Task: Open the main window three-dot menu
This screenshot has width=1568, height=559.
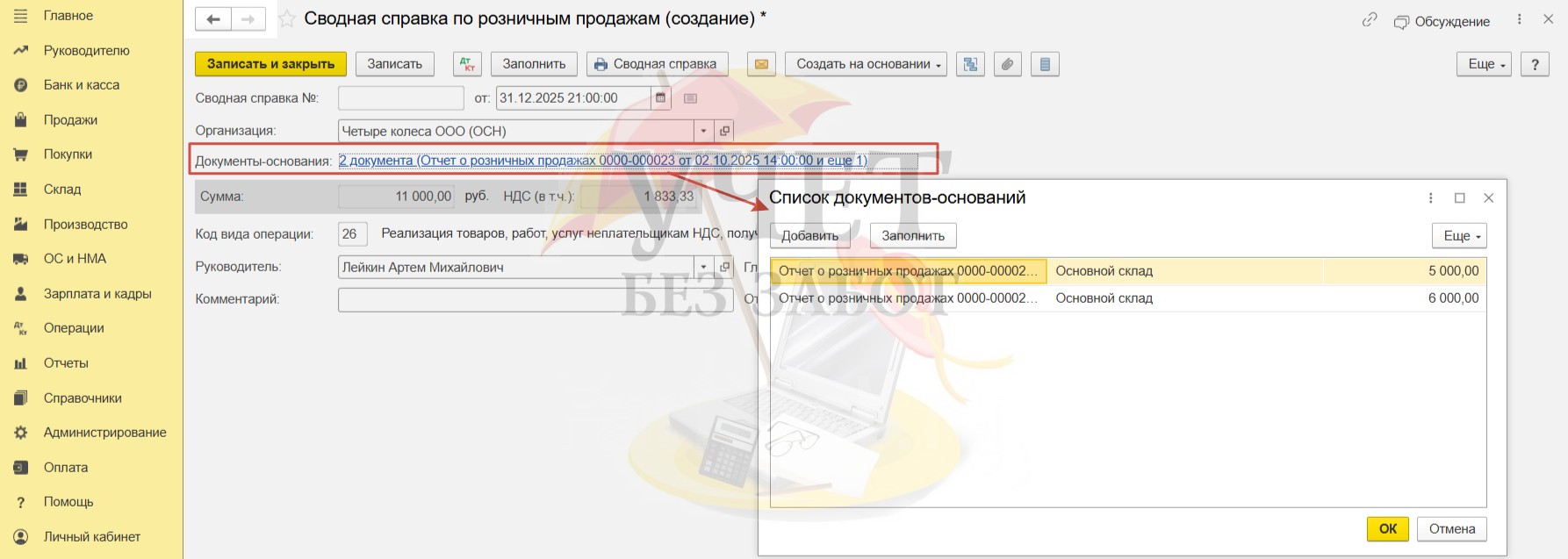Action: click(1520, 19)
